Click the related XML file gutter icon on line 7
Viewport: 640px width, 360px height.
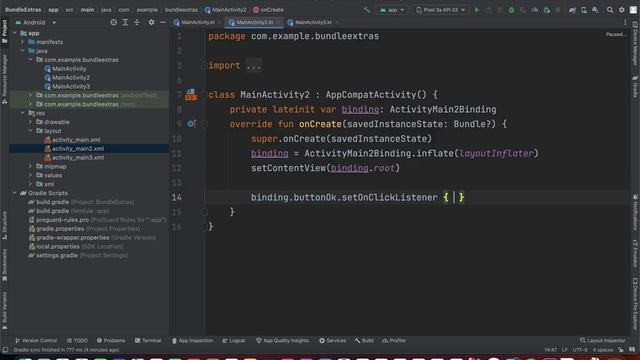tap(191, 95)
